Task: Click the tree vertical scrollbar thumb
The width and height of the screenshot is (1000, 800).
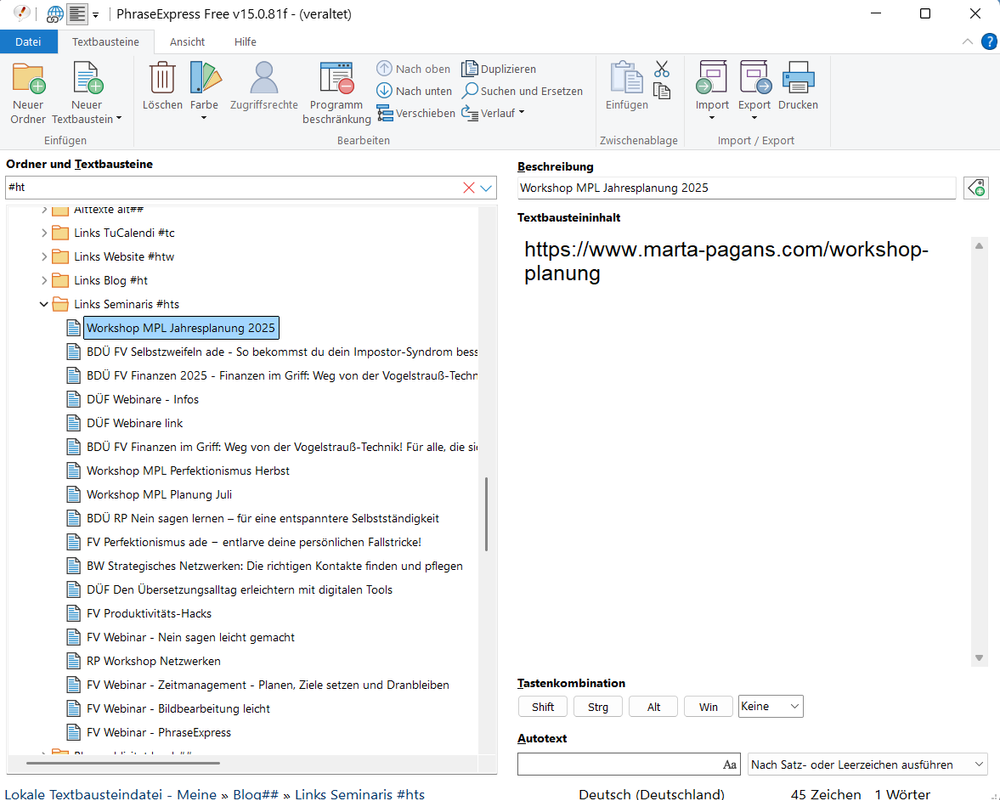Action: tap(487, 514)
